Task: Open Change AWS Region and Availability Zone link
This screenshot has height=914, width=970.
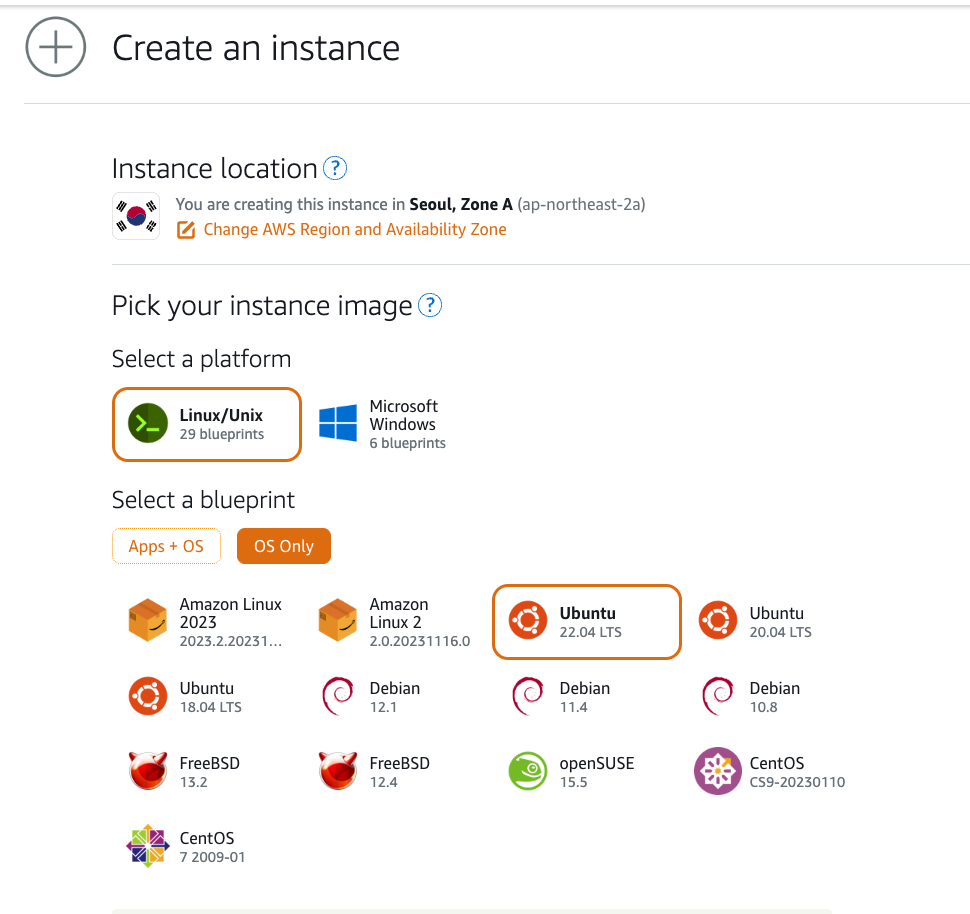Action: pyautogui.click(x=355, y=230)
